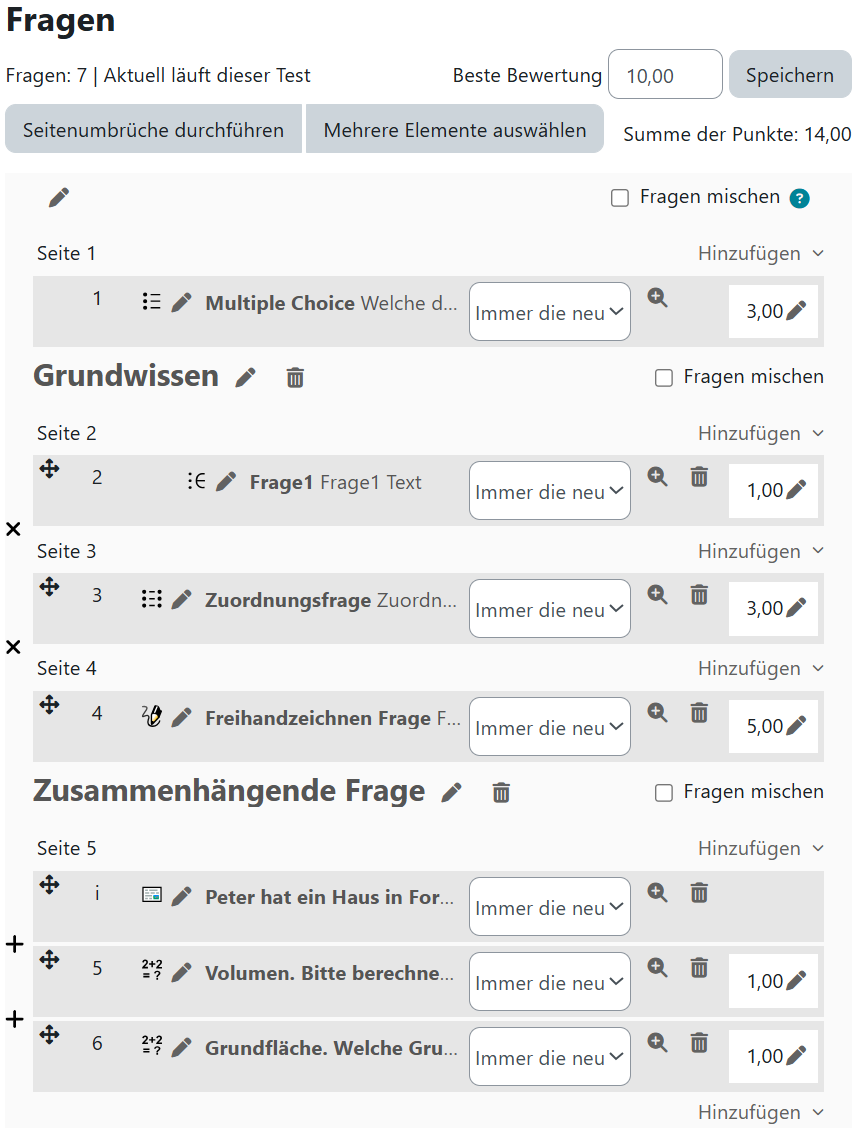The width and height of the screenshot is (856, 1130).
Task: Click Seitenumbrüche durchführen button
Action: (x=153, y=130)
